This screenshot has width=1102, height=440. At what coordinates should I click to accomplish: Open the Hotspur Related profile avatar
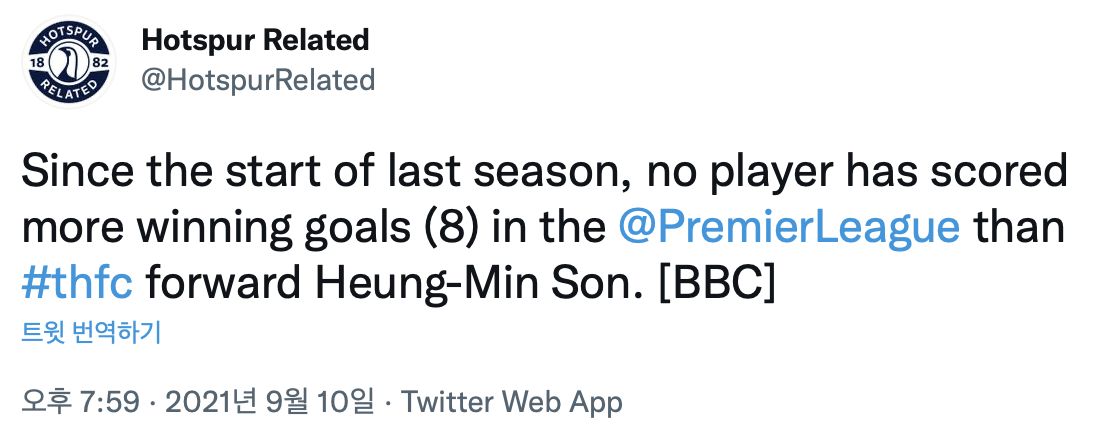(65, 63)
